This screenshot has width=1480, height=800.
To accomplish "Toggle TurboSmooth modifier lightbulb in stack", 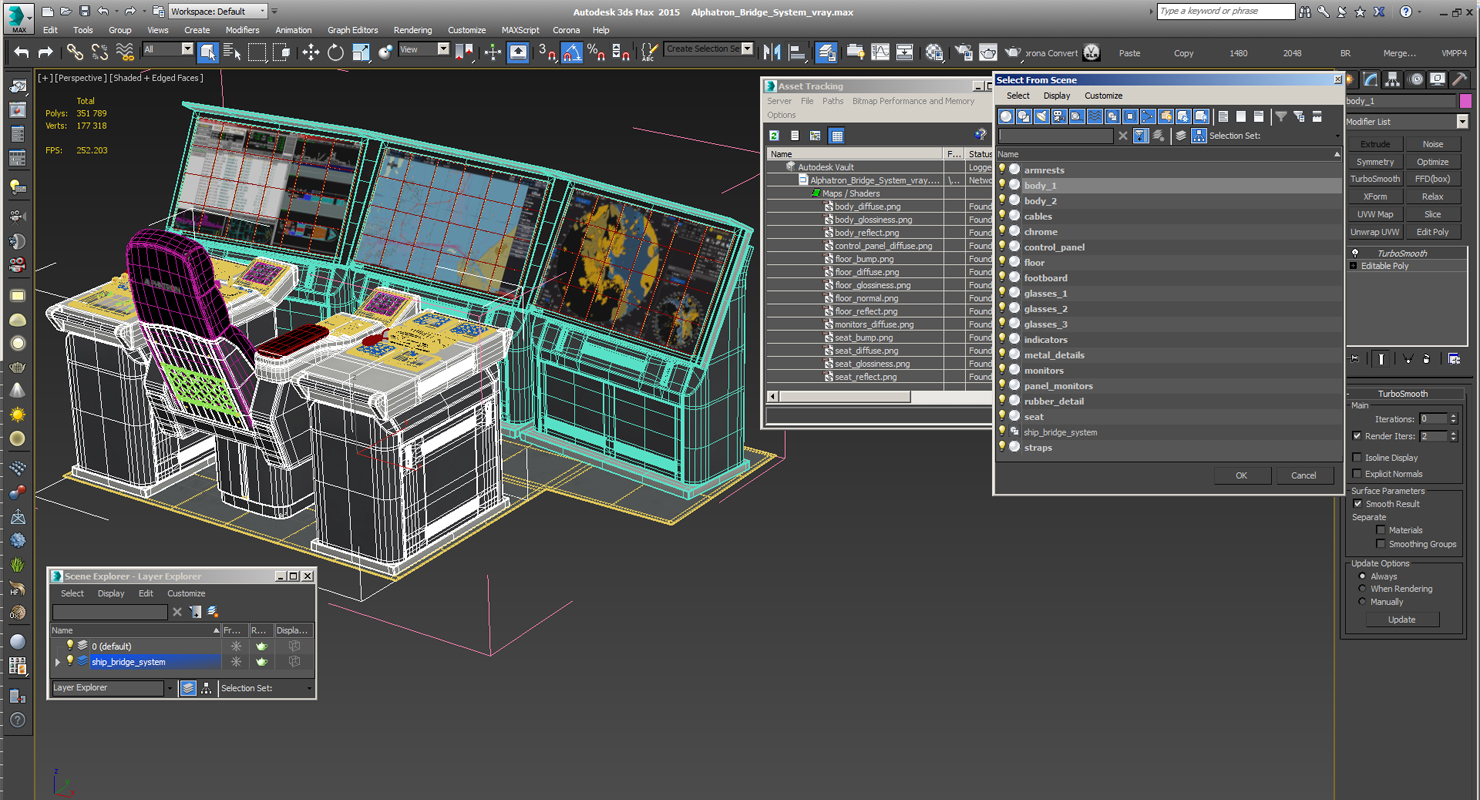I will pyautogui.click(x=1355, y=253).
